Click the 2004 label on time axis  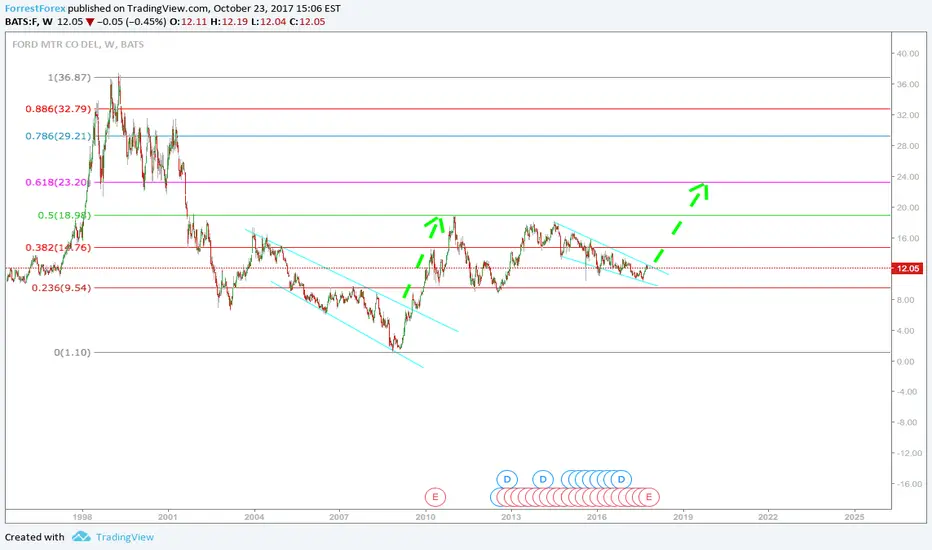click(254, 517)
